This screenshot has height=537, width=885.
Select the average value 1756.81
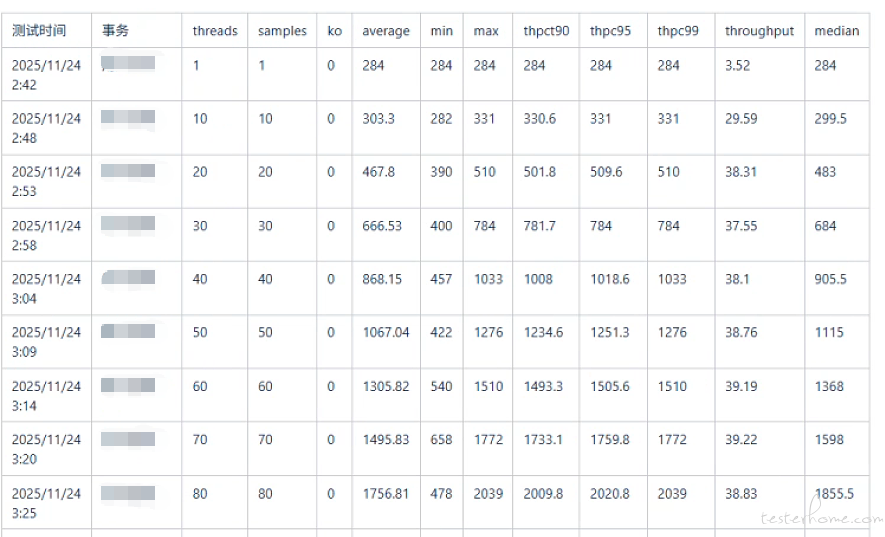pyautogui.click(x=386, y=493)
